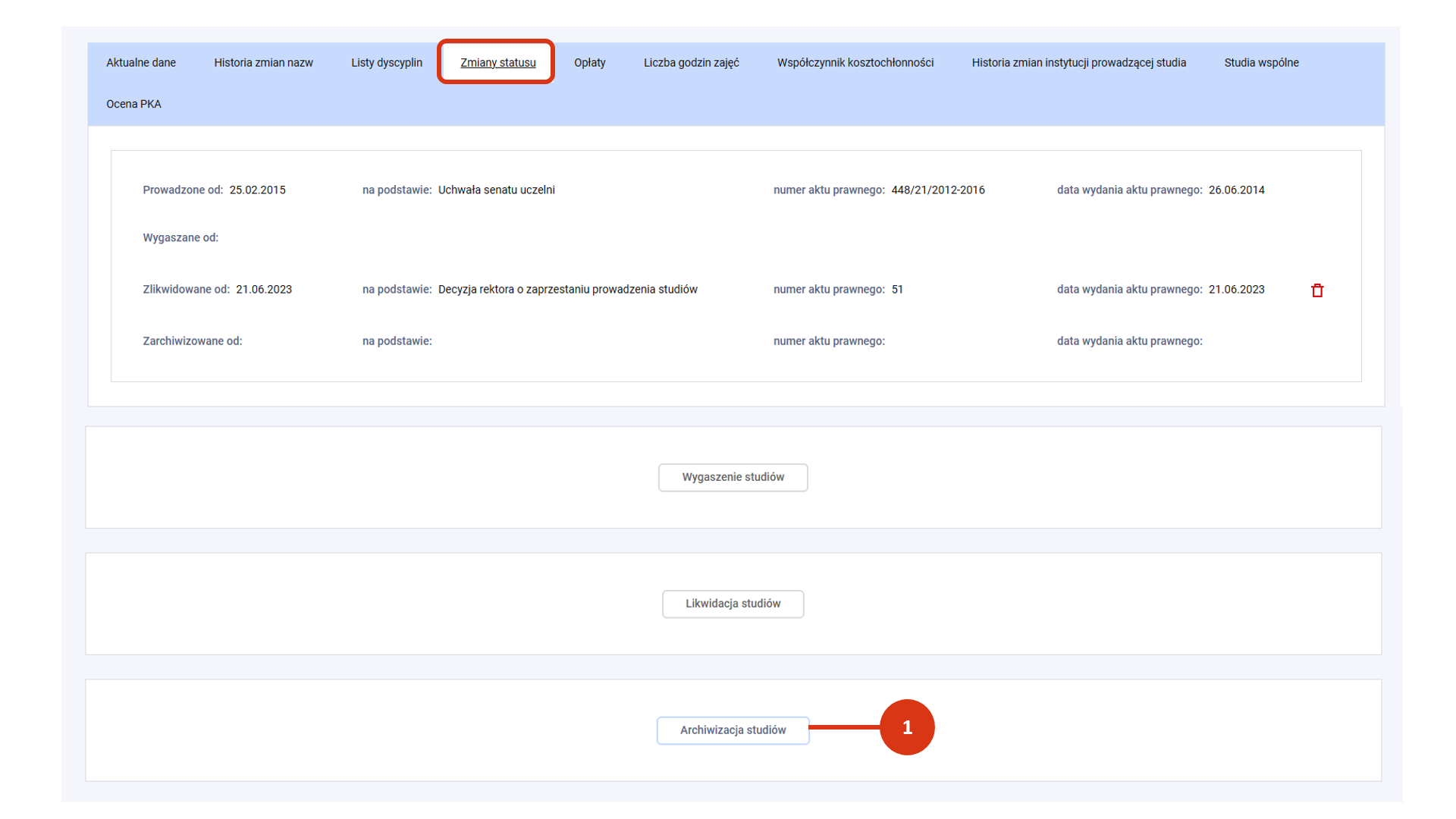
Task: Select the issue date 26.06.2014
Action: [1237, 190]
